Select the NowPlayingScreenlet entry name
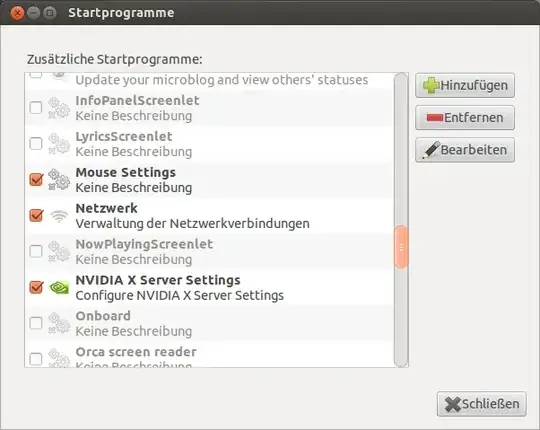 coord(144,244)
